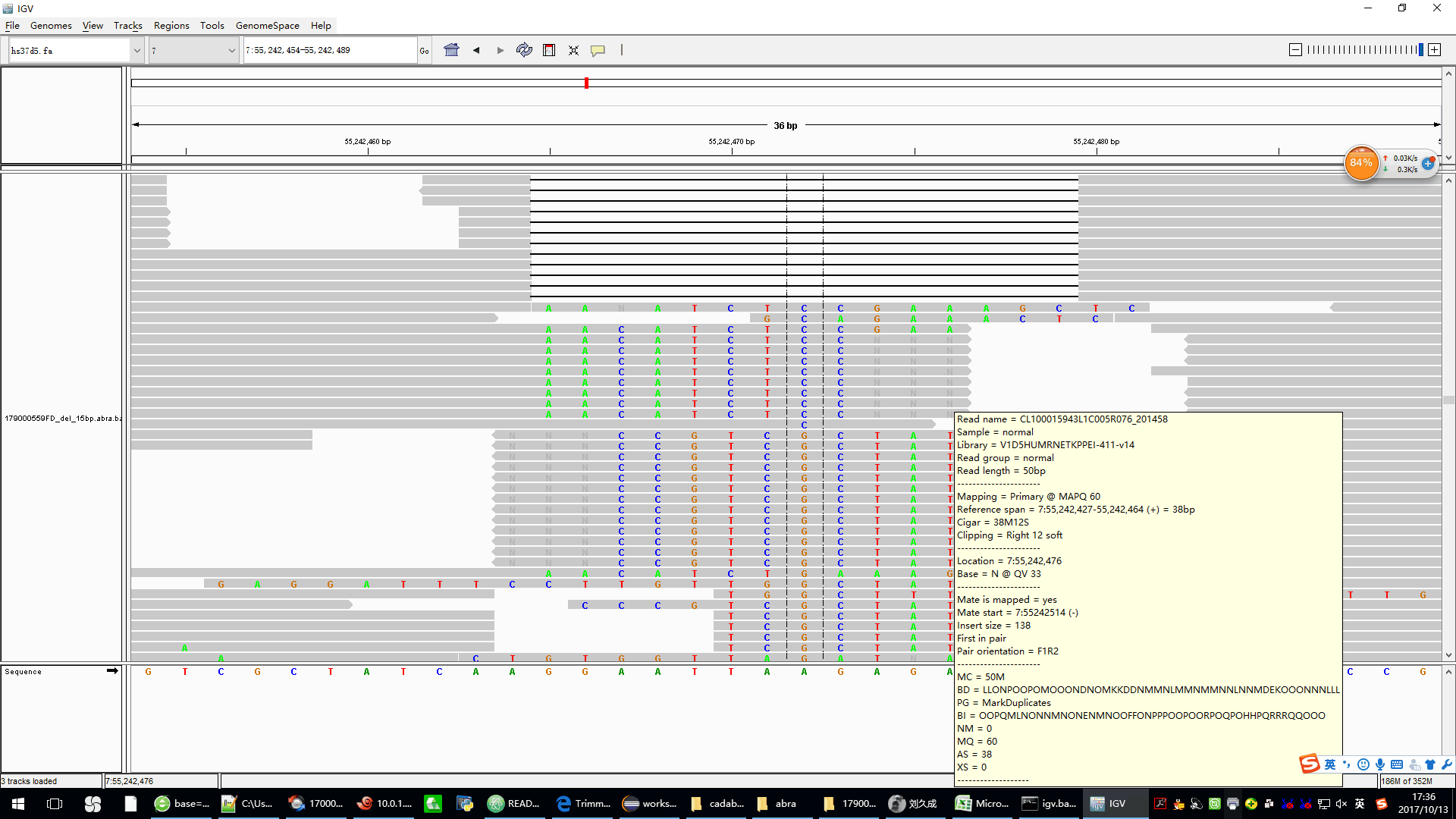1456x819 pixels.
Task: Click the zoom level slider bar
Action: 1363,50
